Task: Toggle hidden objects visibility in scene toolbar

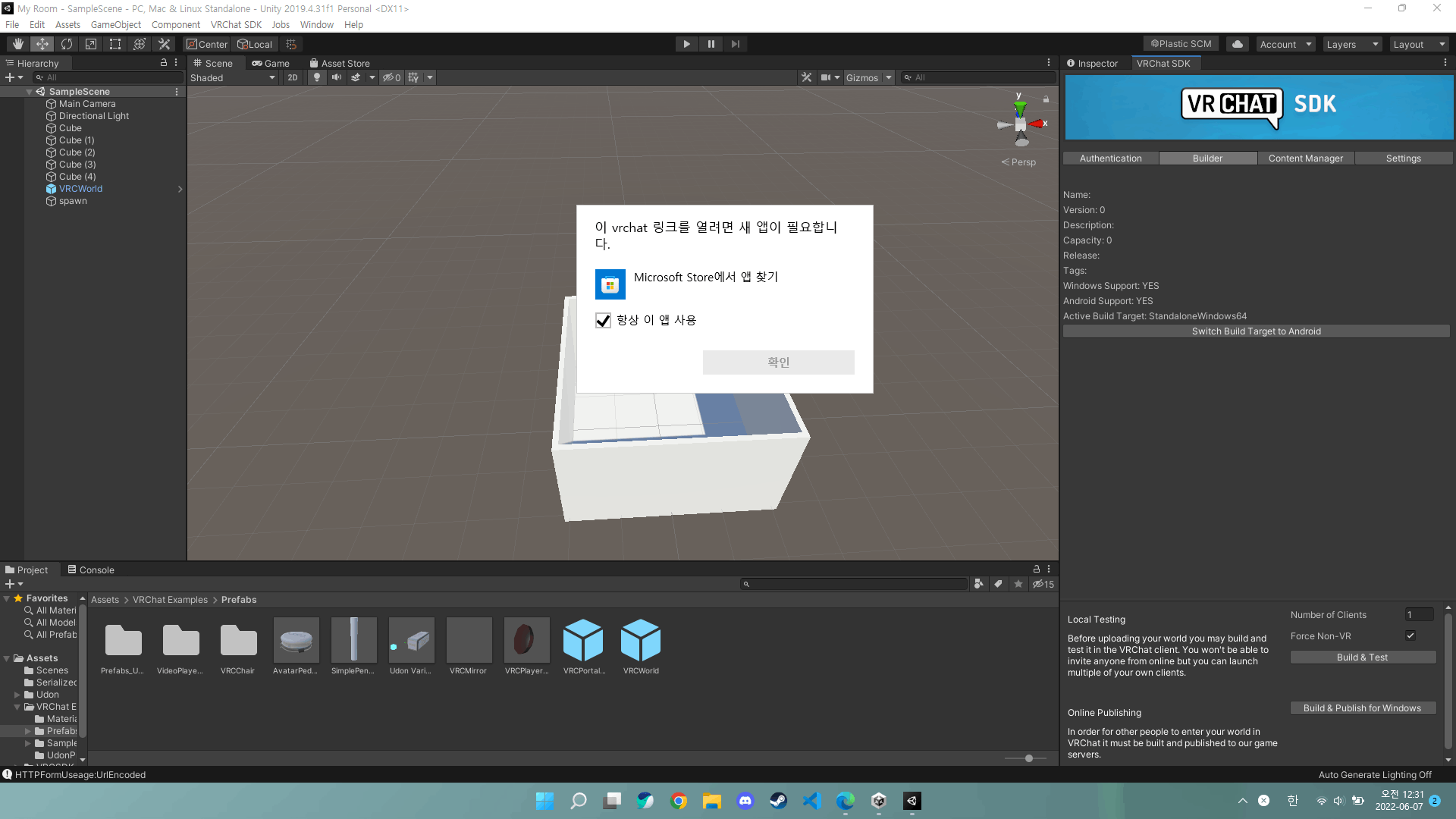Action: (391, 77)
